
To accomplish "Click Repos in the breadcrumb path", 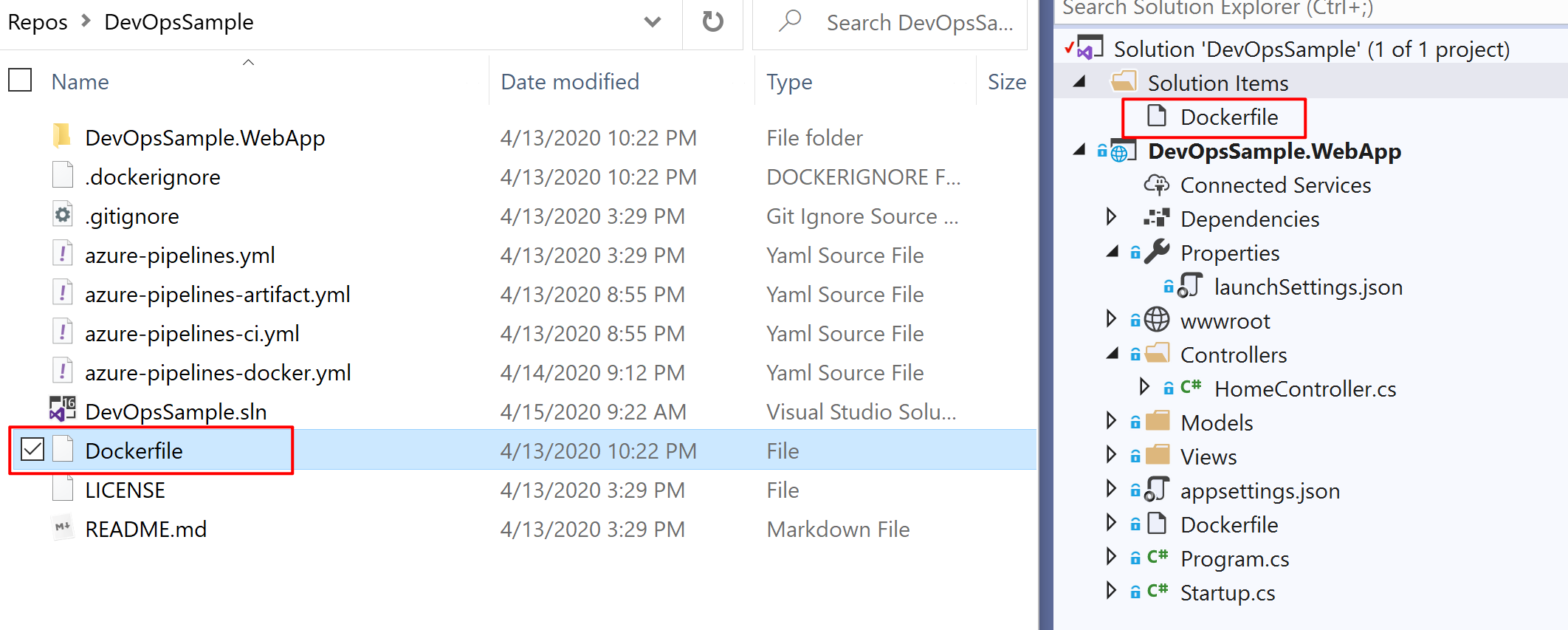I will (37, 22).
